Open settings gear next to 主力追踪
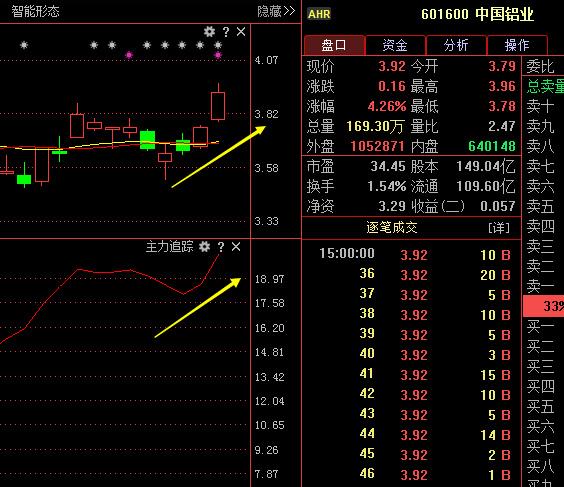The height and width of the screenshot is (487, 564). pyautogui.click(x=204, y=247)
